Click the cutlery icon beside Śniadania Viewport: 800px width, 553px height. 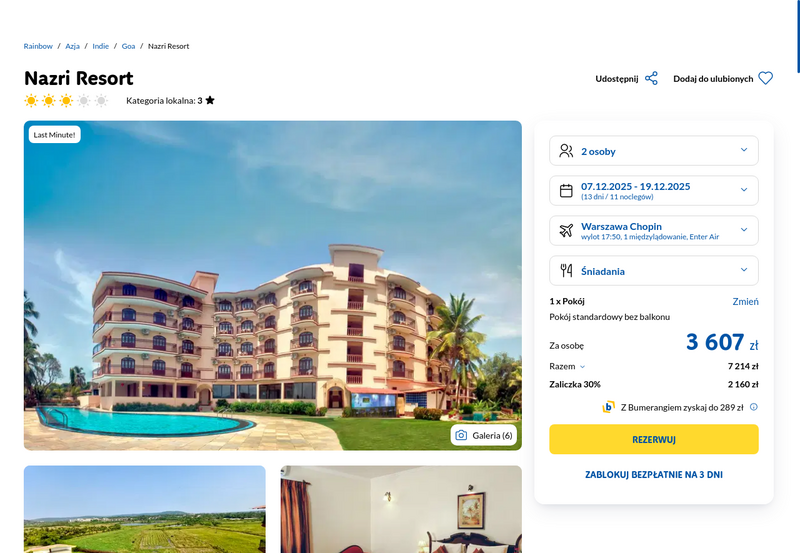566,270
